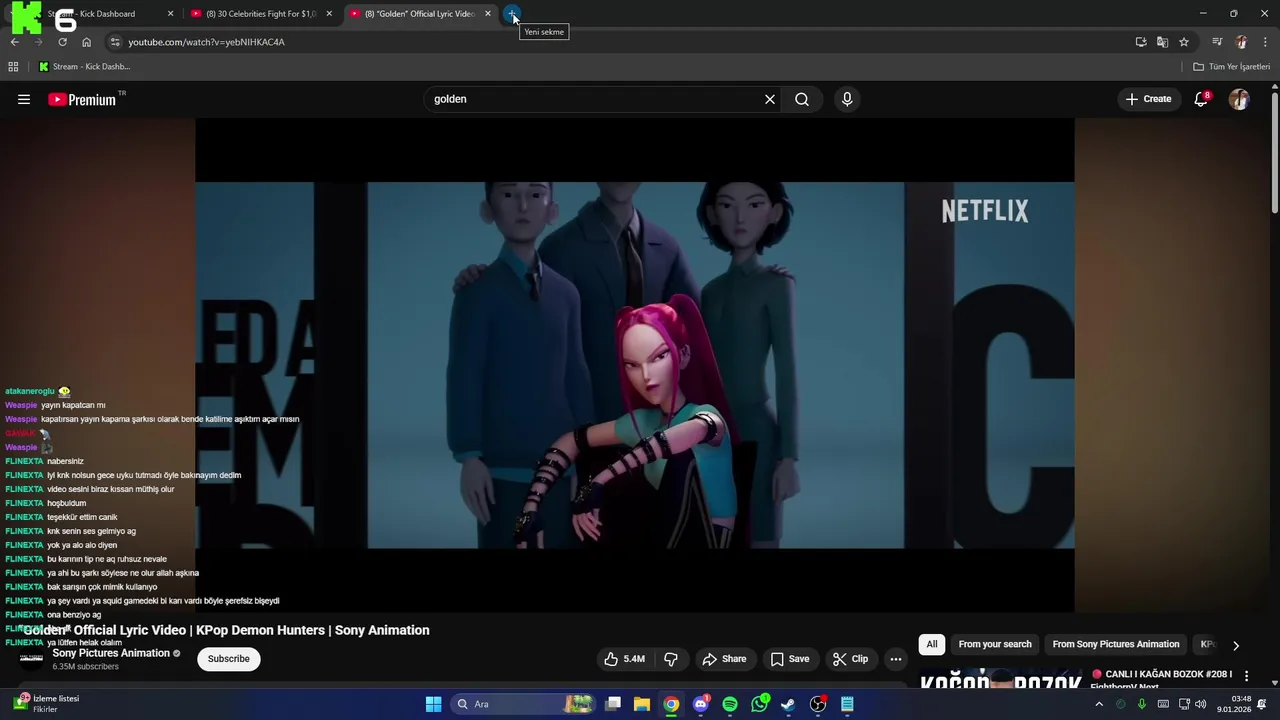Create a clip of the video

click(x=851, y=659)
